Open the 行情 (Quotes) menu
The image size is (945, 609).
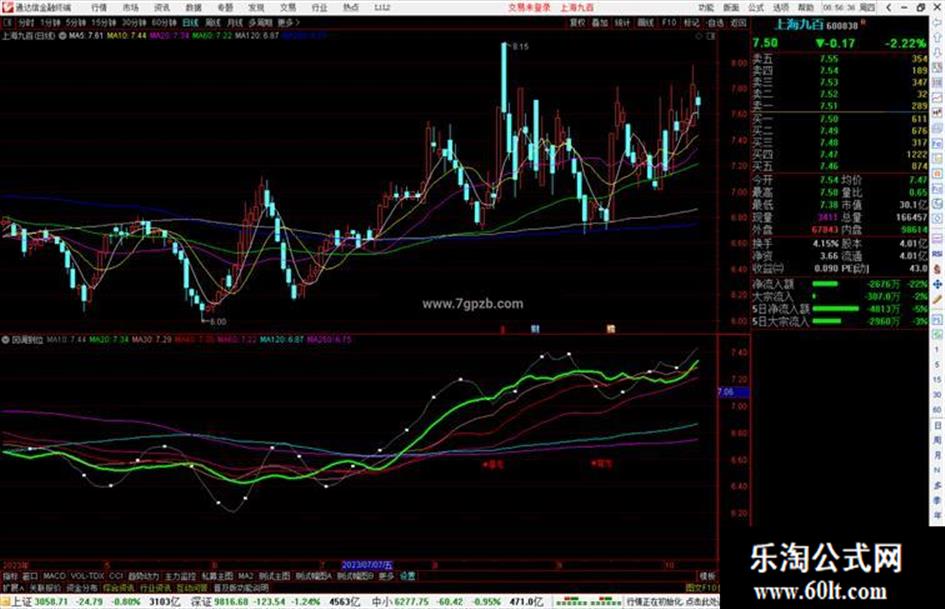pos(99,8)
